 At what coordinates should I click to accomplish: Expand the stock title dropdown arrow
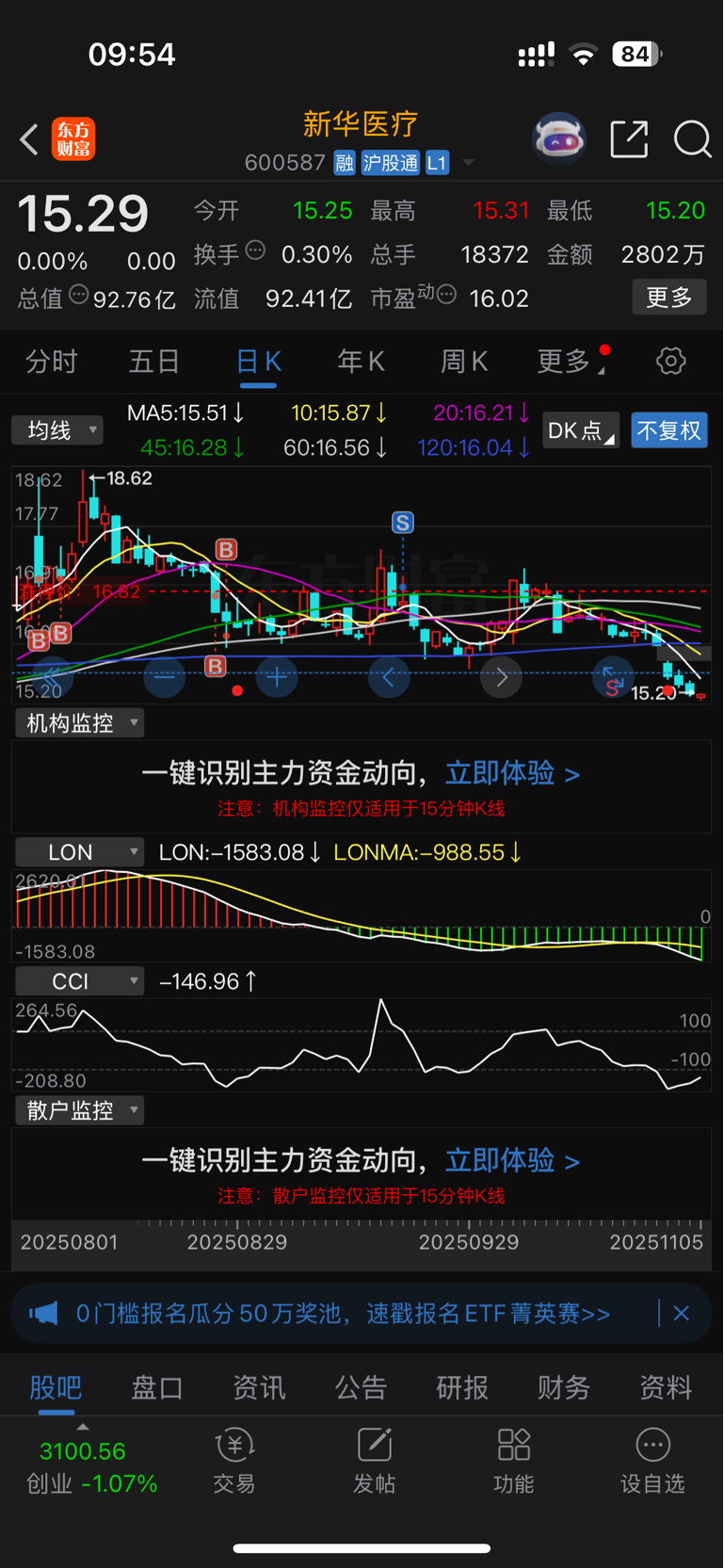pyautogui.click(x=468, y=163)
